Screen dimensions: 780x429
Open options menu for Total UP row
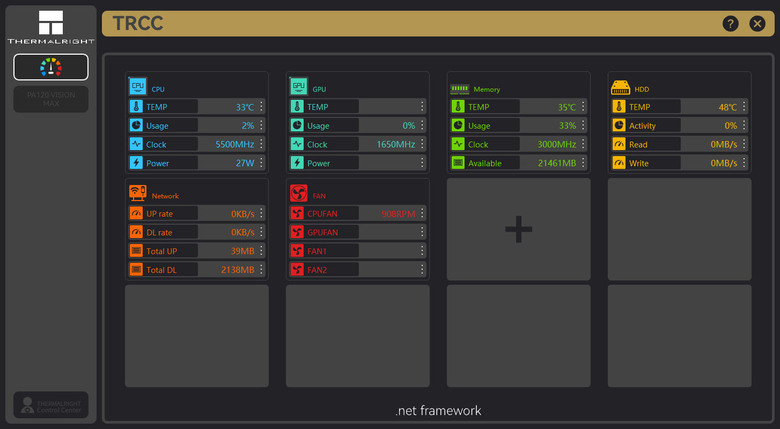coord(262,251)
